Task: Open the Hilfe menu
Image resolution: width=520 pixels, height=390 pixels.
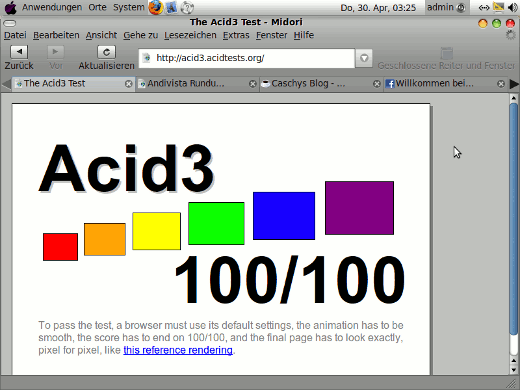Action: click(304, 35)
